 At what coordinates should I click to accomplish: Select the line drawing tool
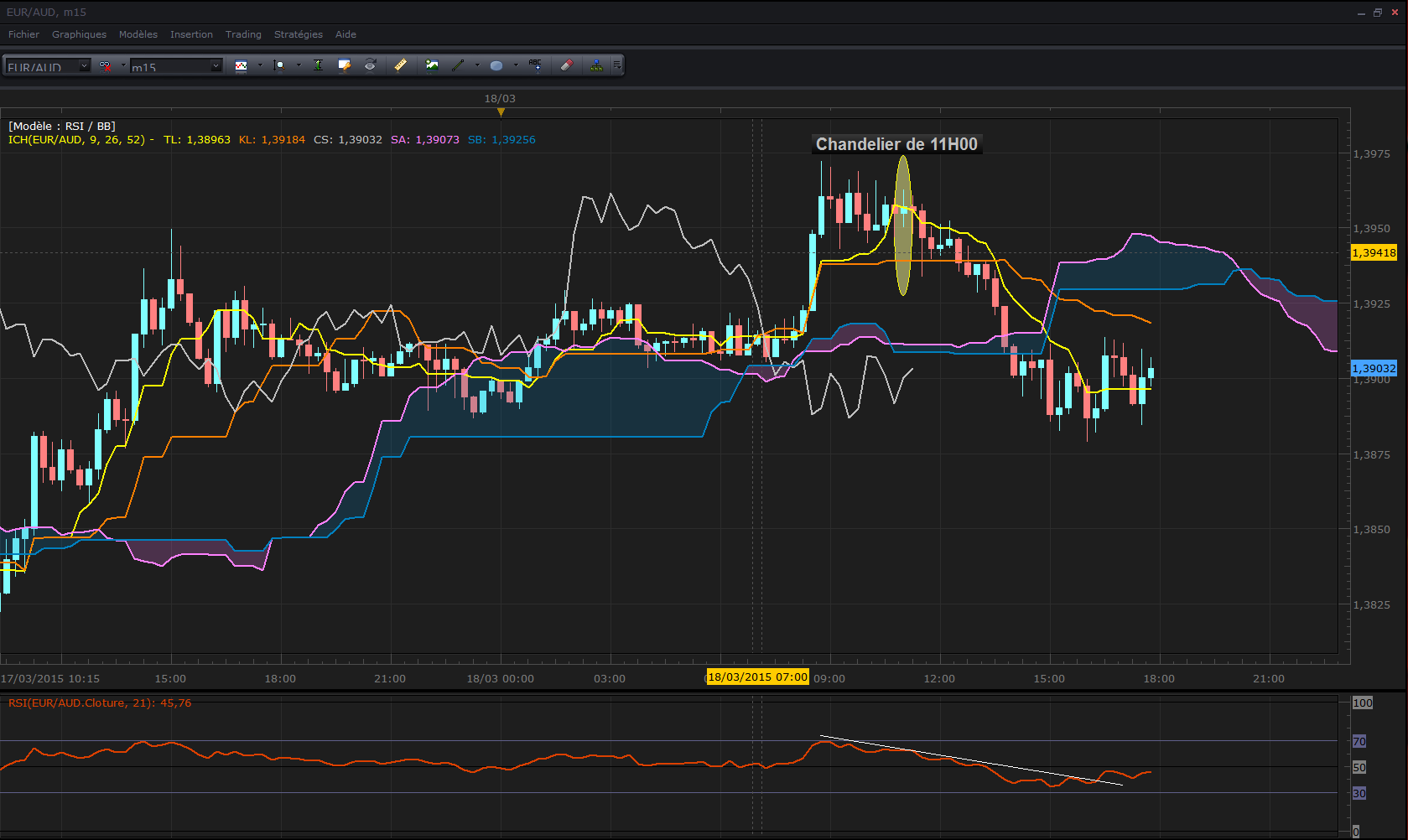tap(458, 65)
